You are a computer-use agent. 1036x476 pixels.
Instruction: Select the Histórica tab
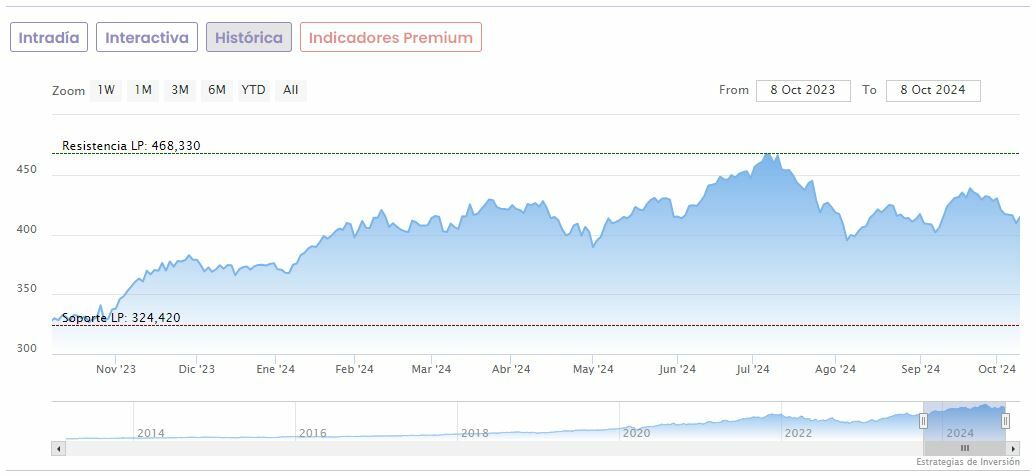(249, 38)
